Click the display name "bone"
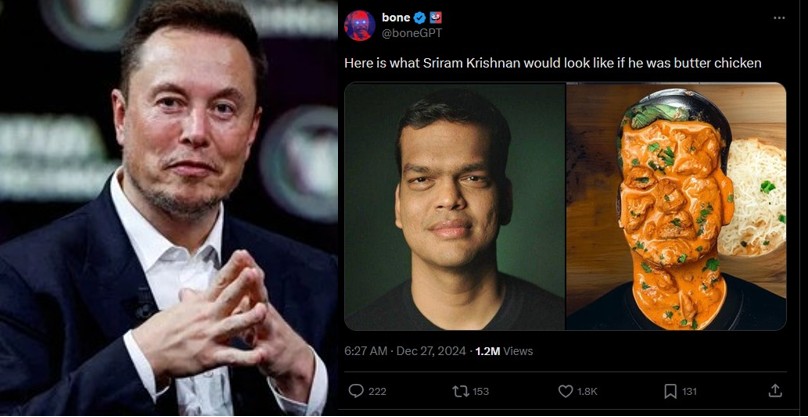The image size is (808, 417). pos(396,18)
